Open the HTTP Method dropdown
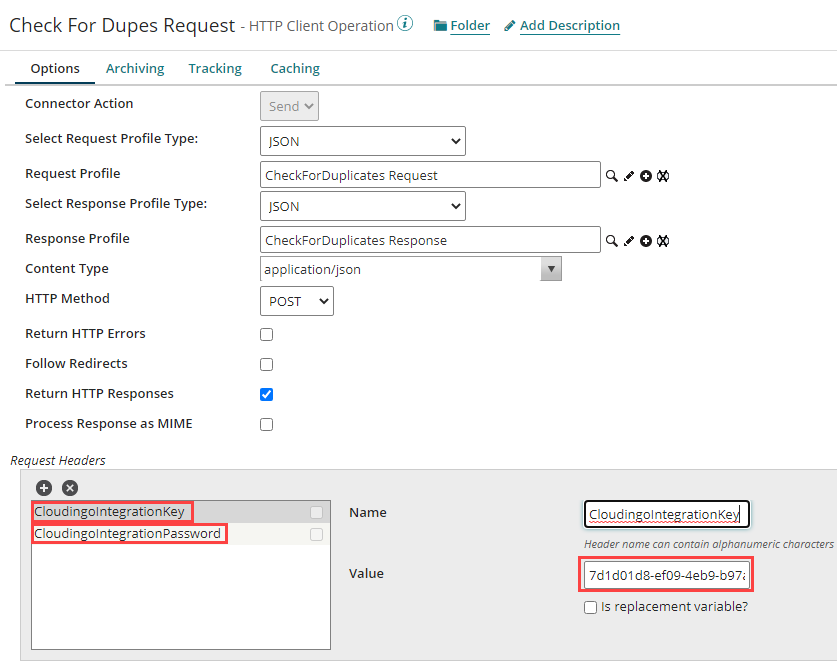 click(x=296, y=301)
